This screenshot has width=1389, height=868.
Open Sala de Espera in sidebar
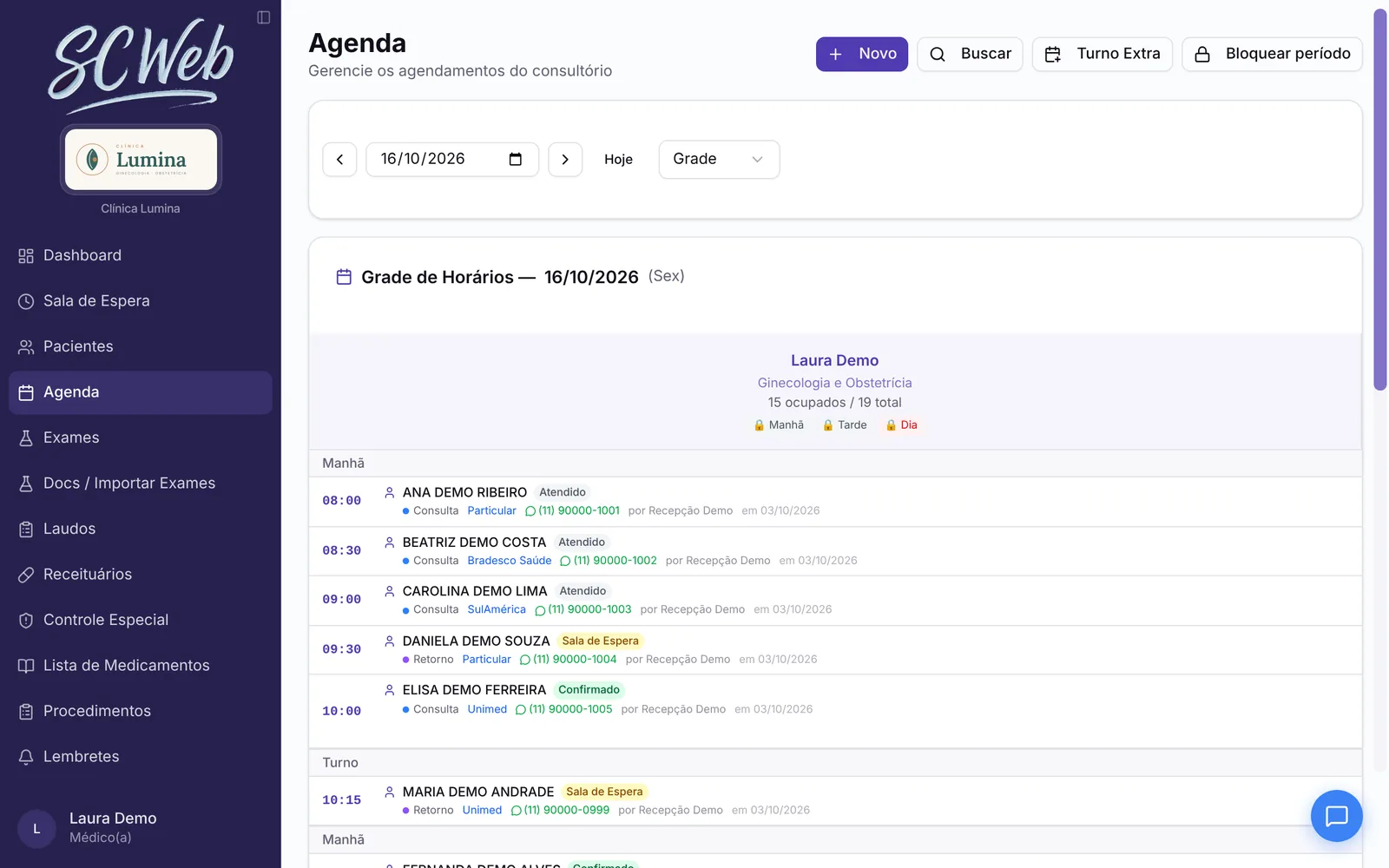[x=141, y=301]
